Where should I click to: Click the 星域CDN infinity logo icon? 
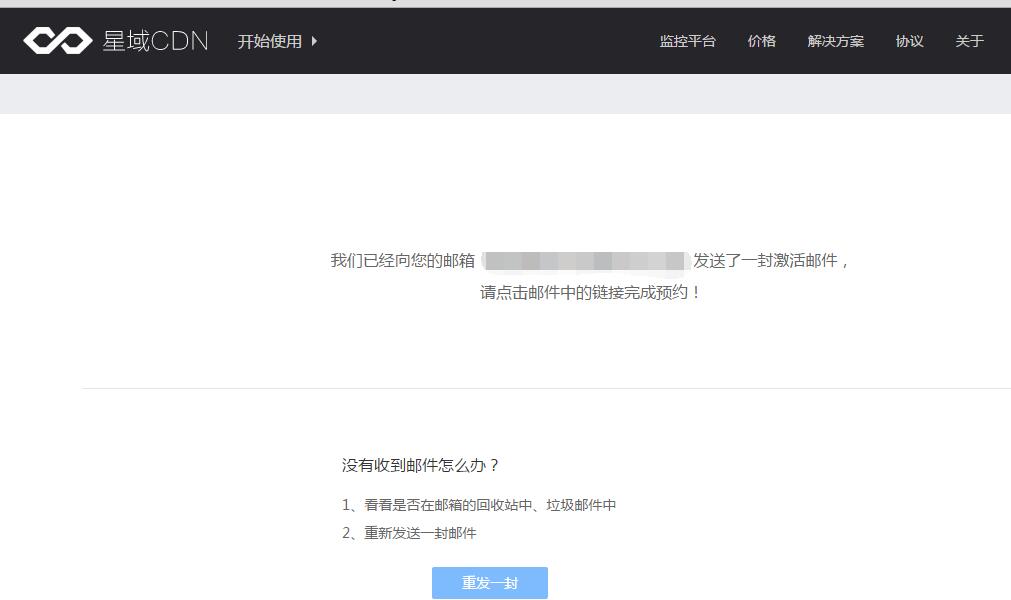point(57,41)
